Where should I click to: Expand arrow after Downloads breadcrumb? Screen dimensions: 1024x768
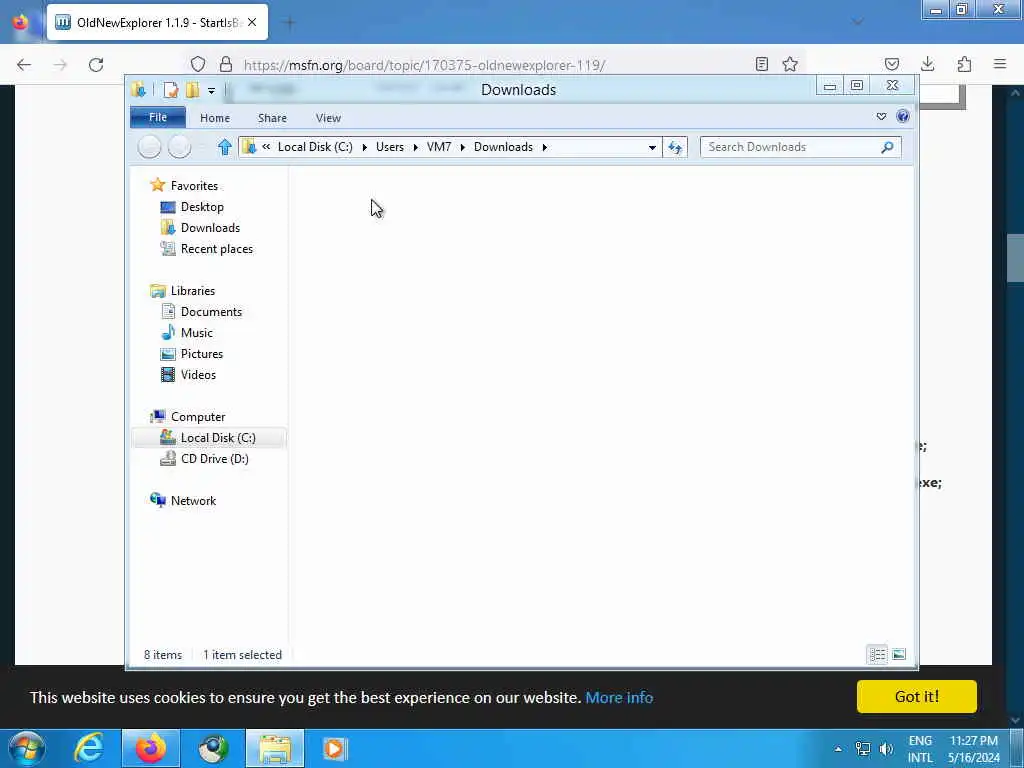click(x=544, y=148)
